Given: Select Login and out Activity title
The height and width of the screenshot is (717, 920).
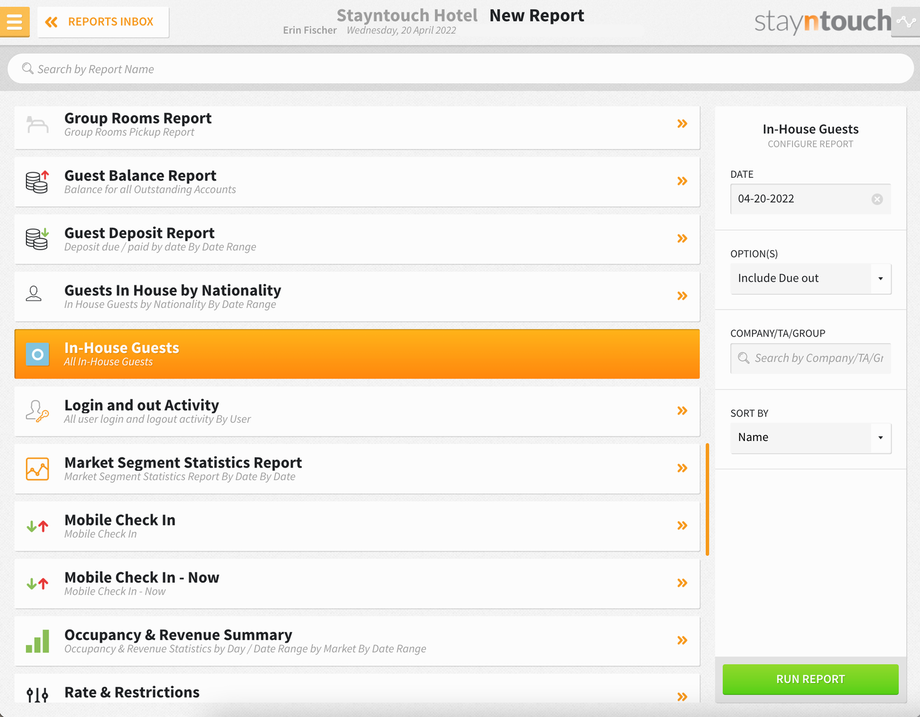Looking at the screenshot, I should [x=141, y=405].
